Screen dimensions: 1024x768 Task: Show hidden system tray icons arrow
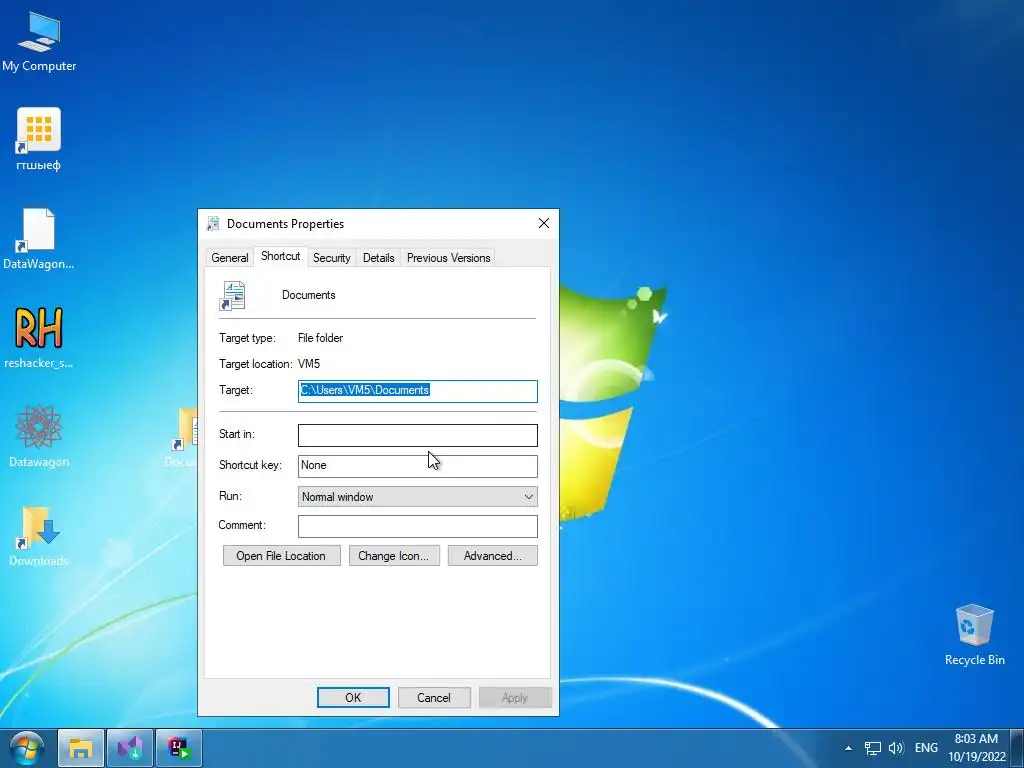click(848, 748)
